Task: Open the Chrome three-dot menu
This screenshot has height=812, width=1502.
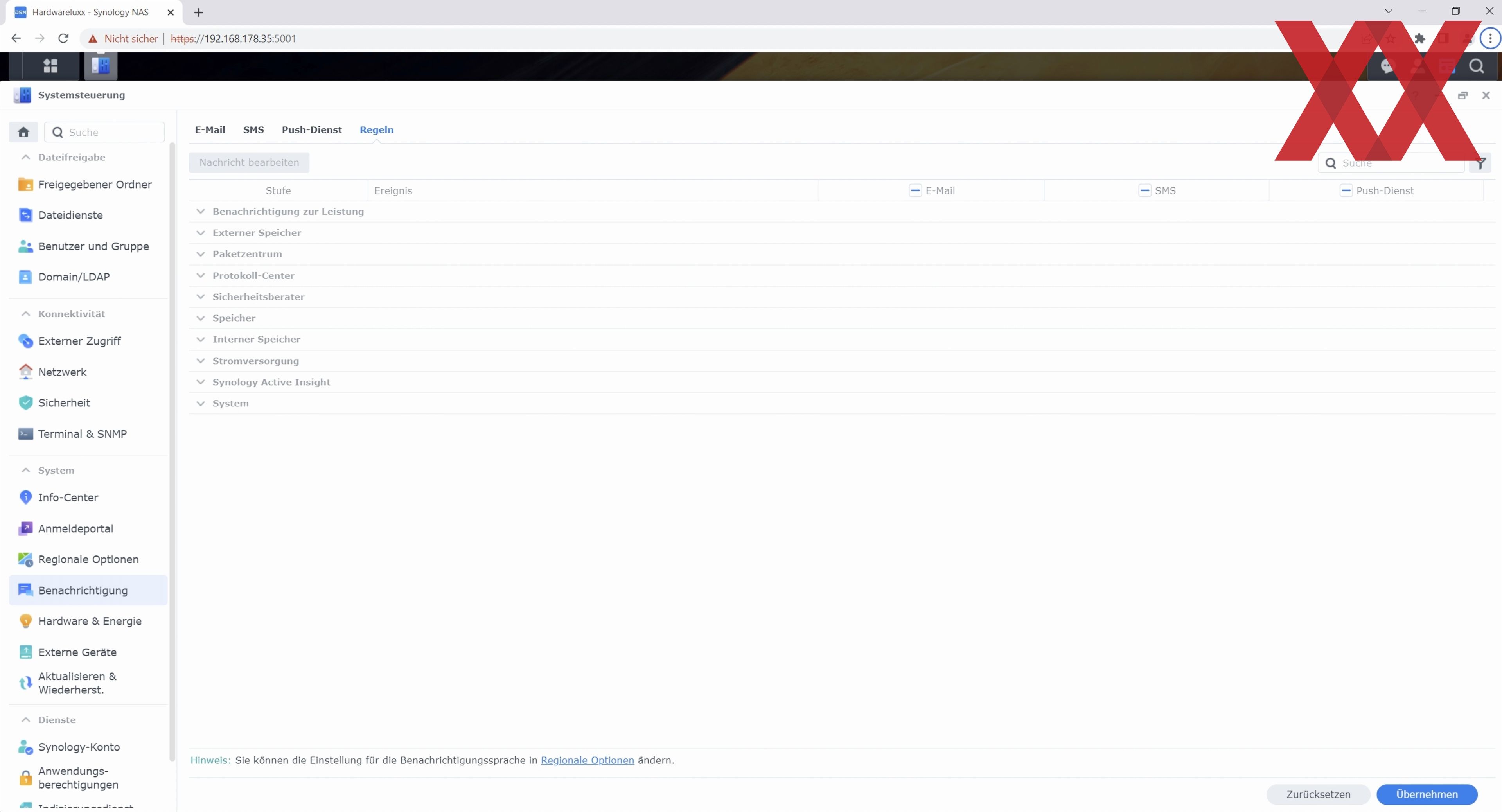Action: pyautogui.click(x=1490, y=38)
